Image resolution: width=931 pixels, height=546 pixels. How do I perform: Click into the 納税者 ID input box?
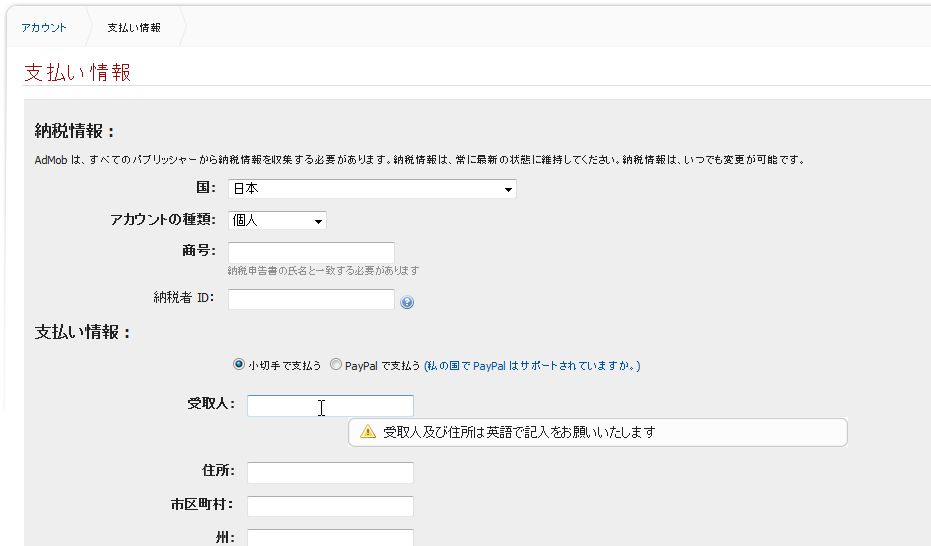pos(311,299)
